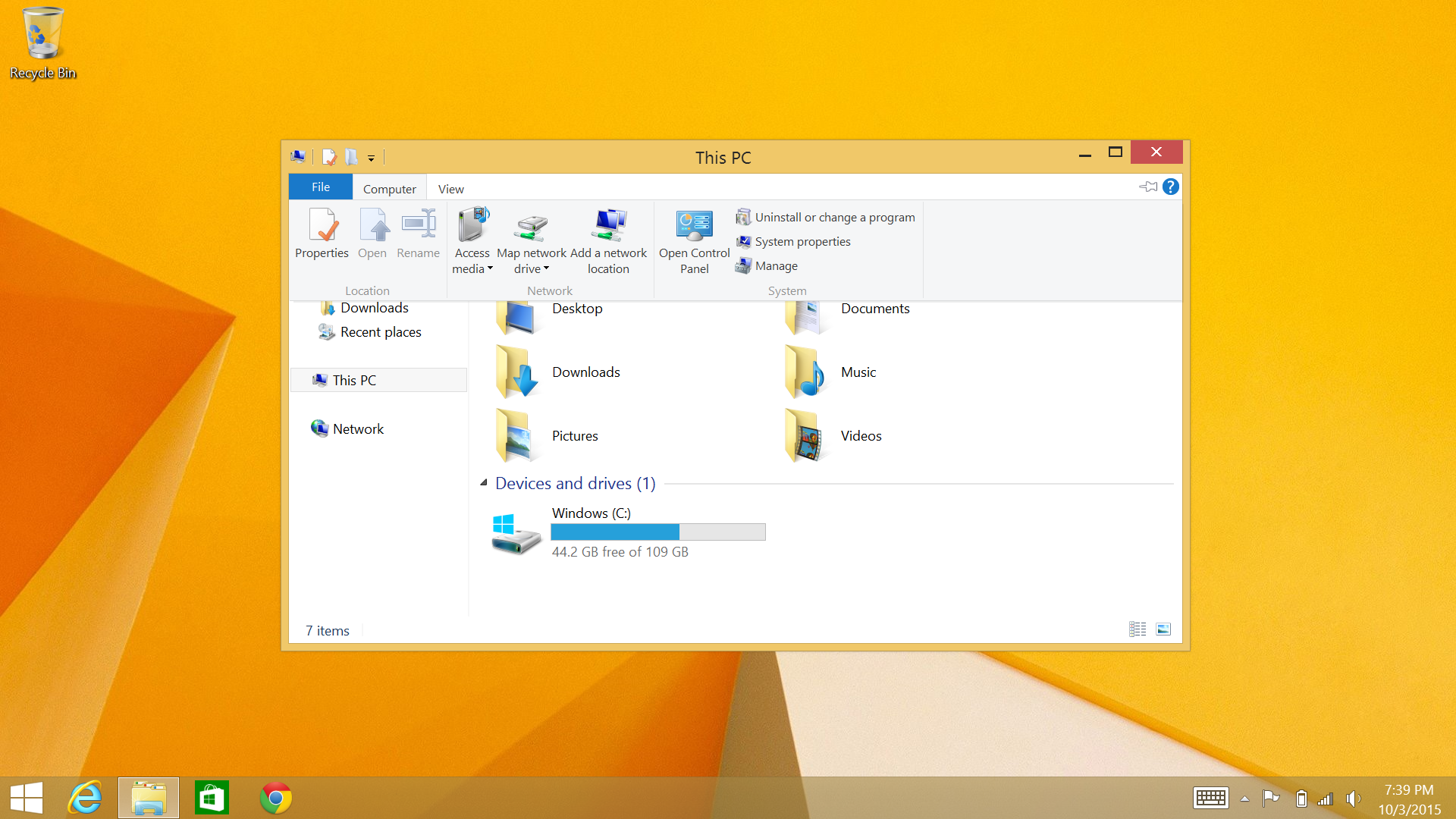The image size is (1456, 819).
Task: Toggle the ribbon pin icon
Action: tap(1148, 187)
